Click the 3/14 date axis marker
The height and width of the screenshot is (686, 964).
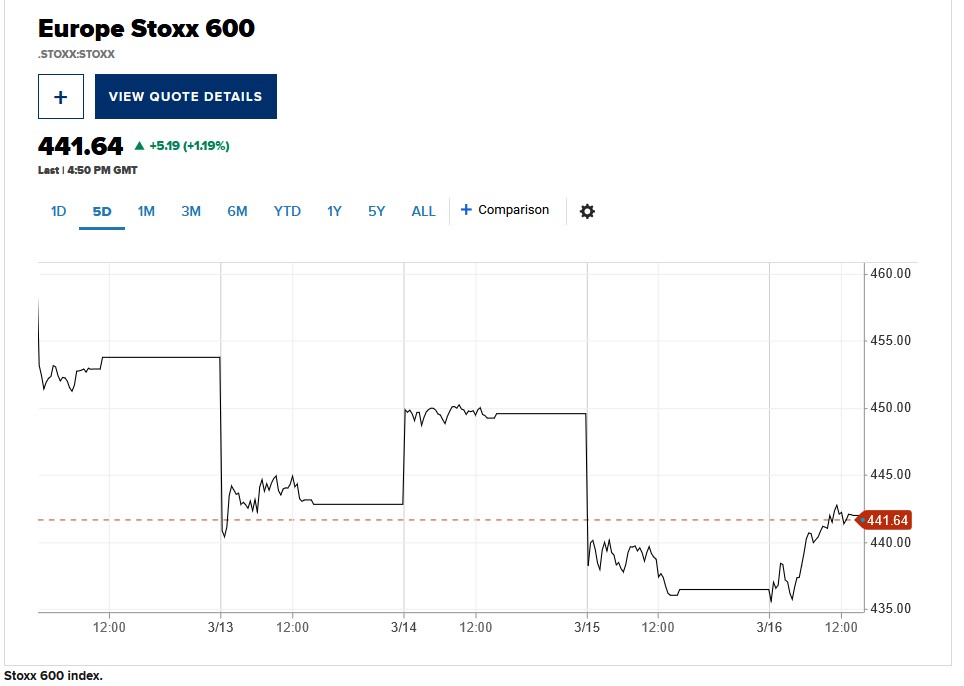pyautogui.click(x=404, y=627)
